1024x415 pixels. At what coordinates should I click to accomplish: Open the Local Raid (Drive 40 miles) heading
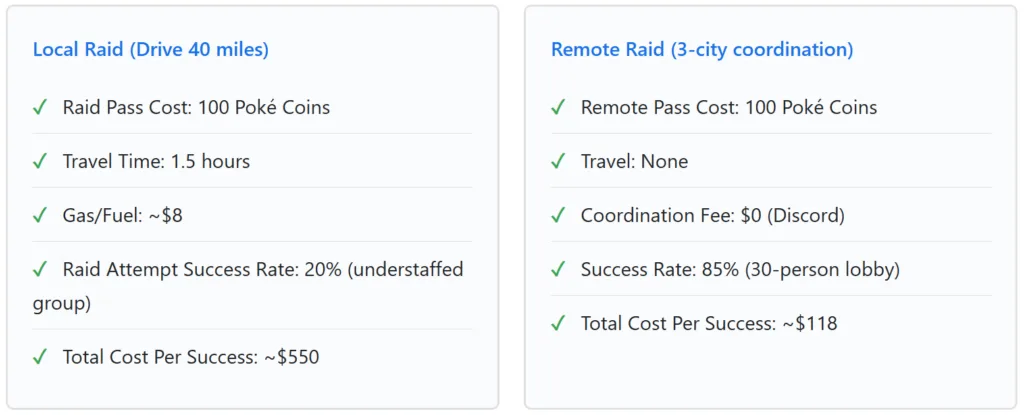pyautogui.click(x=151, y=50)
